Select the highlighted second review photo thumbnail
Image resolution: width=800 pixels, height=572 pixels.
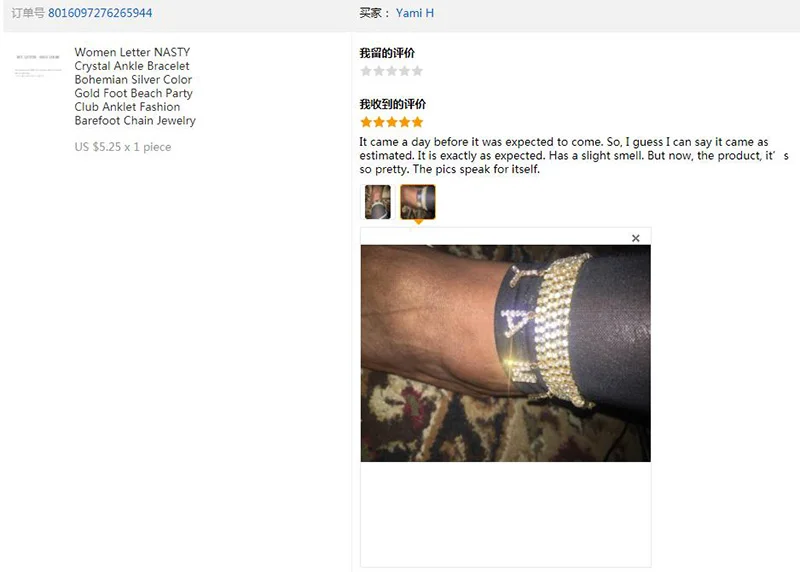(418, 202)
